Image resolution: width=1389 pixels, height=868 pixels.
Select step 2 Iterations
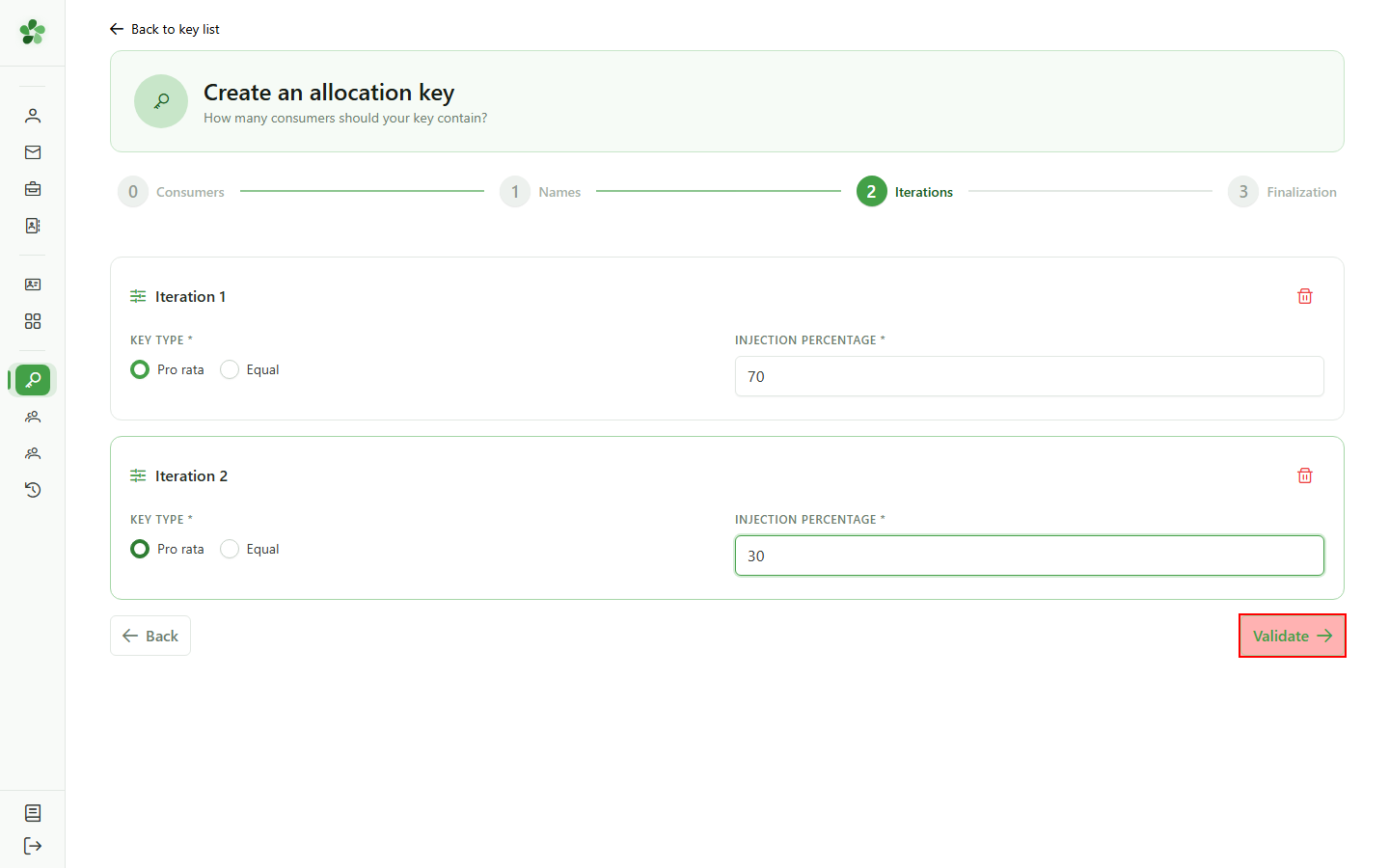(x=905, y=192)
